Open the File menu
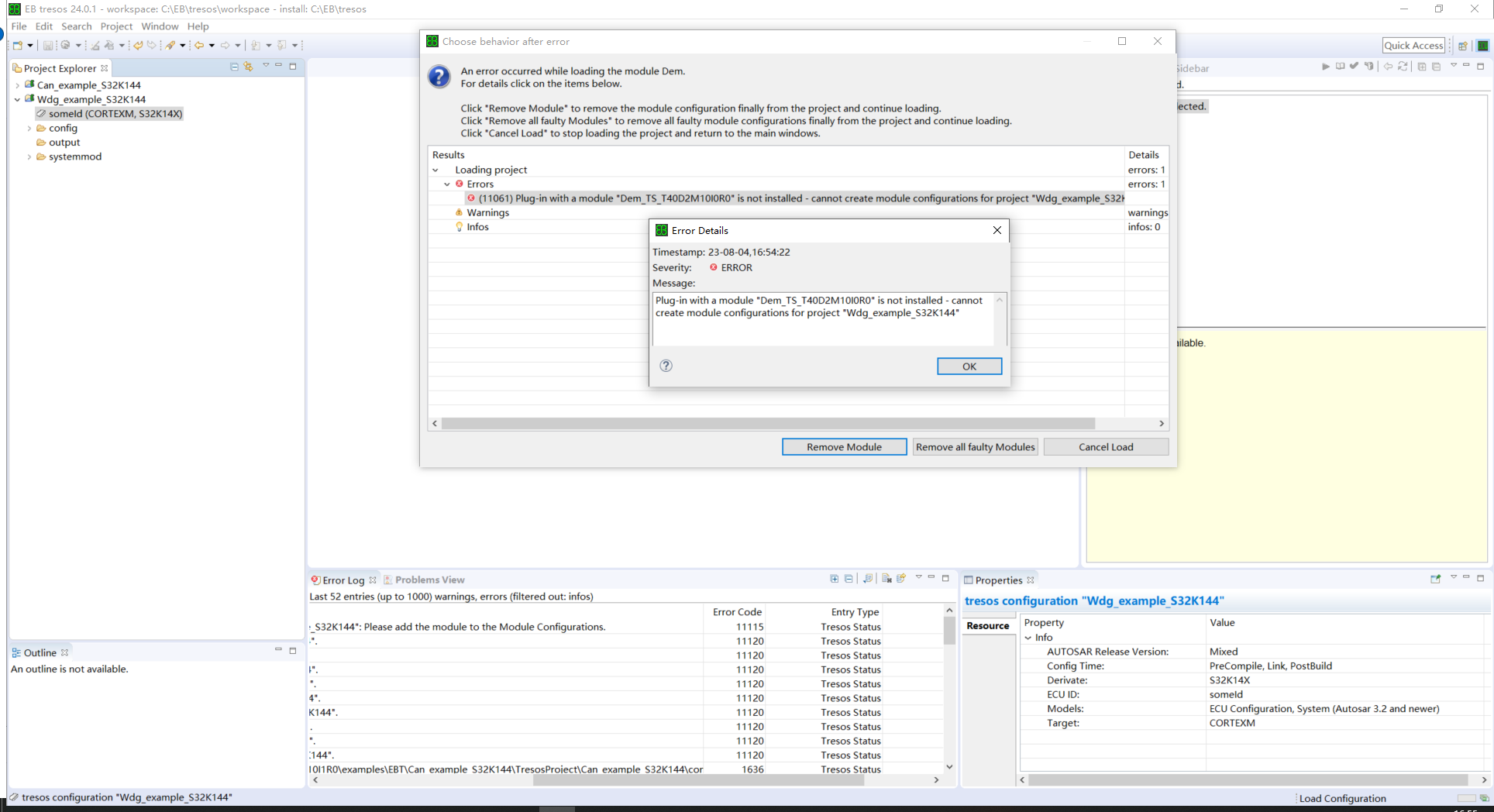Viewport: 1494px width, 812px height. [x=19, y=26]
